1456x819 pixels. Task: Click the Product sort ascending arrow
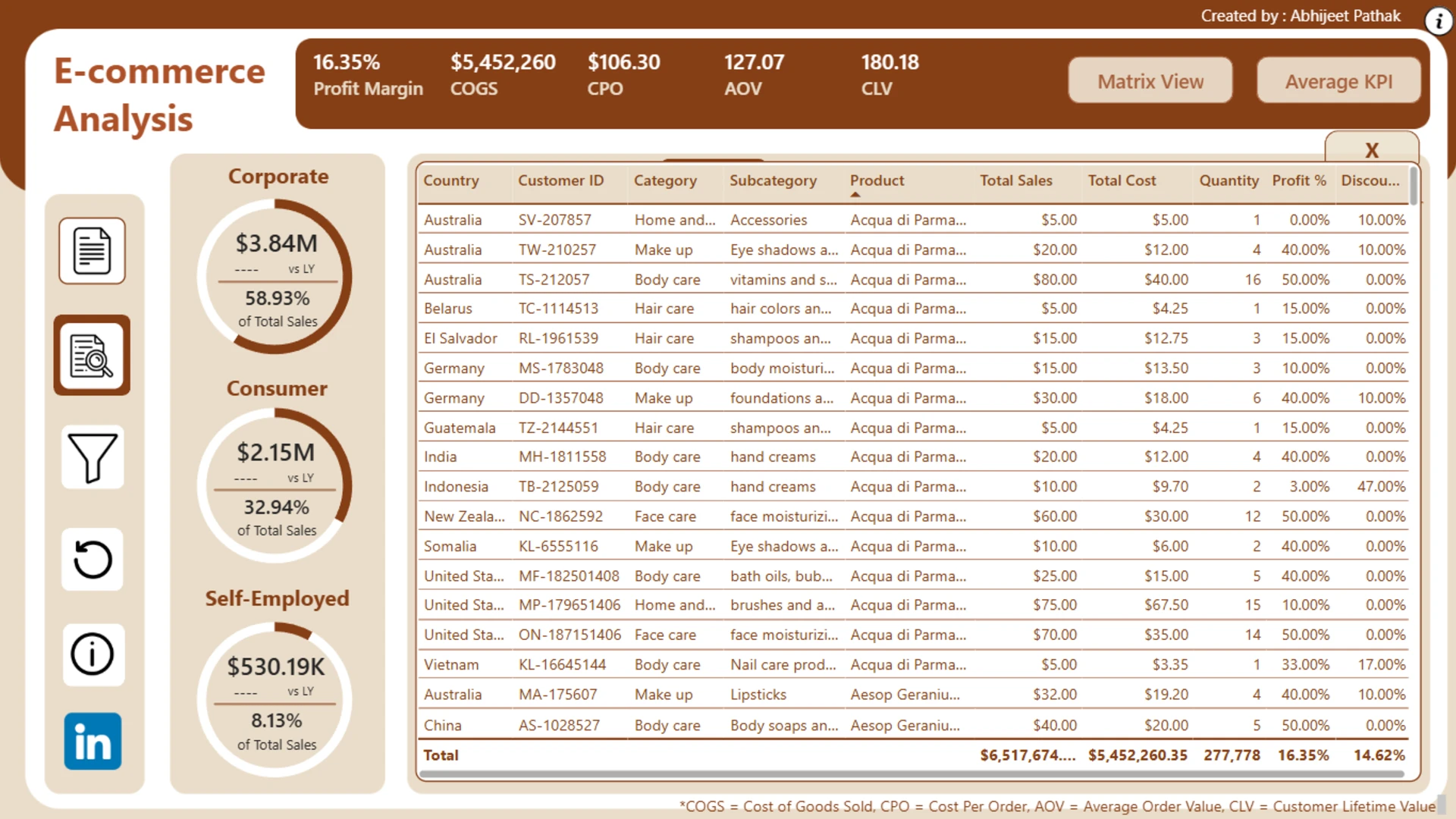pos(855,195)
